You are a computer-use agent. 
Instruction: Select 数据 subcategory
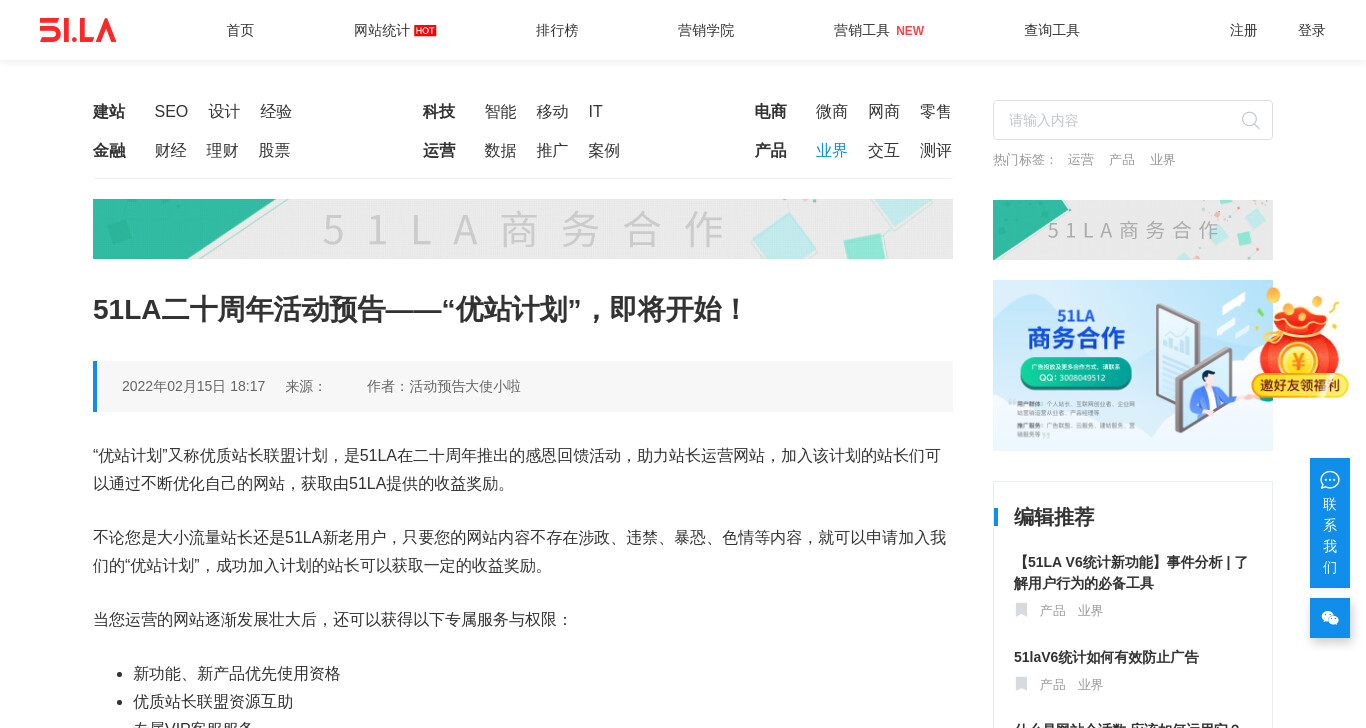pyautogui.click(x=500, y=151)
